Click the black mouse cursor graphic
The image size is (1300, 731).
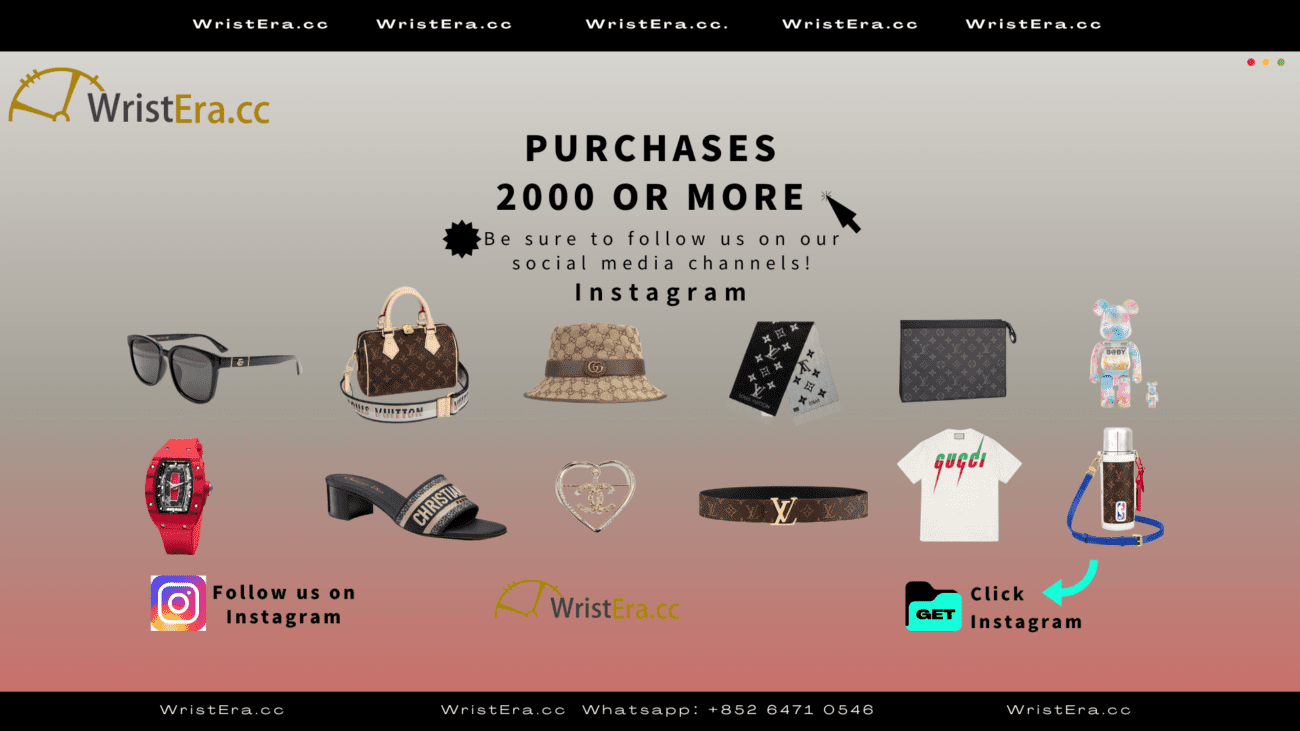tap(841, 212)
